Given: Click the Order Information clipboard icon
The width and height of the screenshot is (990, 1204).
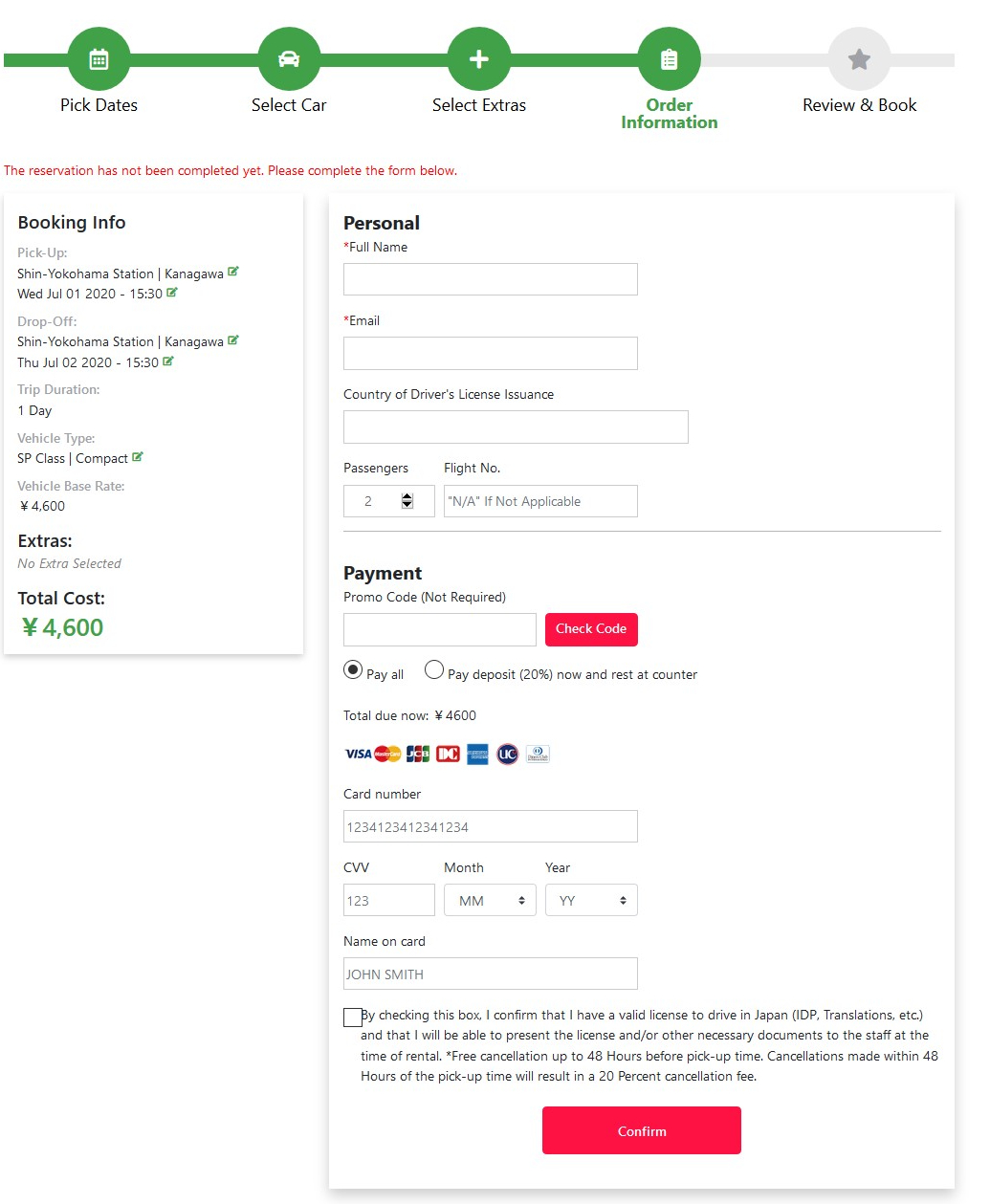Looking at the screenshot, I should (x=669, y=58).
